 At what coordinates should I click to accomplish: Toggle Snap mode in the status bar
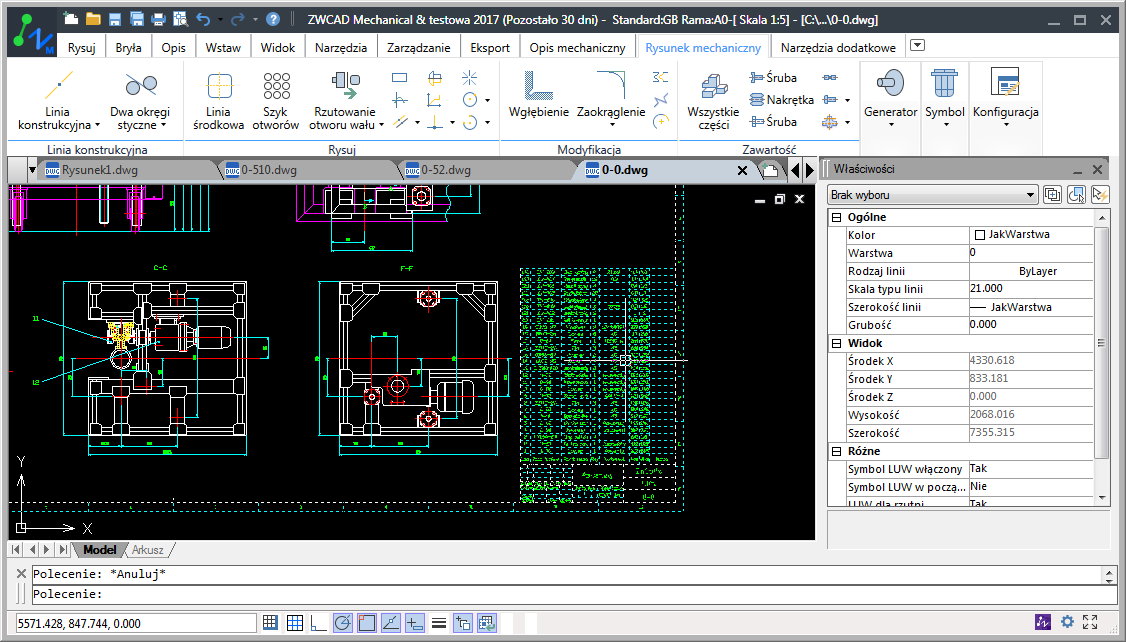tap(270, 623)
